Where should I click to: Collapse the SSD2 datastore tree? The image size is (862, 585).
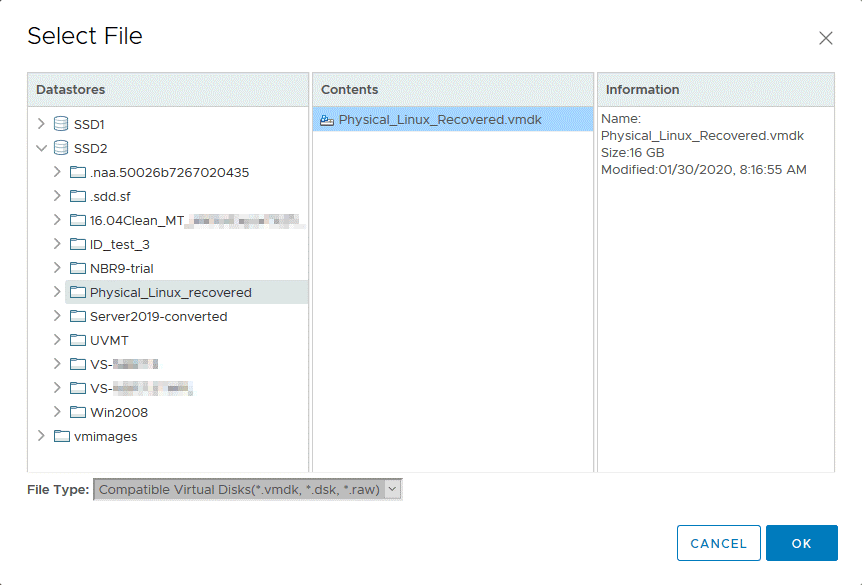[x=41, y=148]
